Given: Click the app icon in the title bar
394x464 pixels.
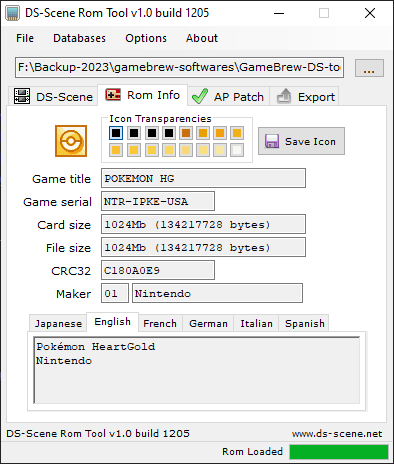Looking at the screenshot, I should click(x=12, y=13).
